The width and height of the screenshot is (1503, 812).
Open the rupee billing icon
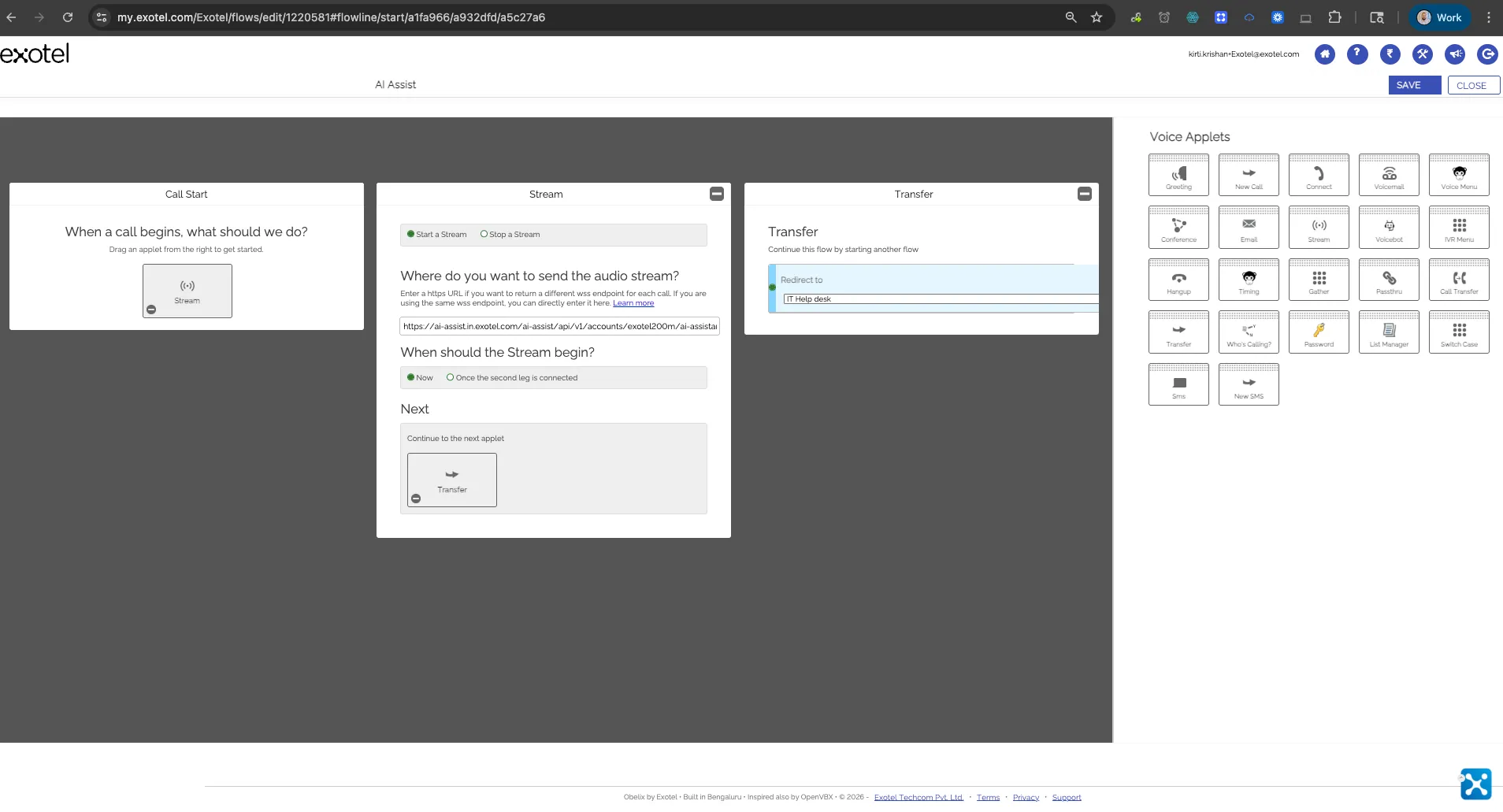point(1390,54)
